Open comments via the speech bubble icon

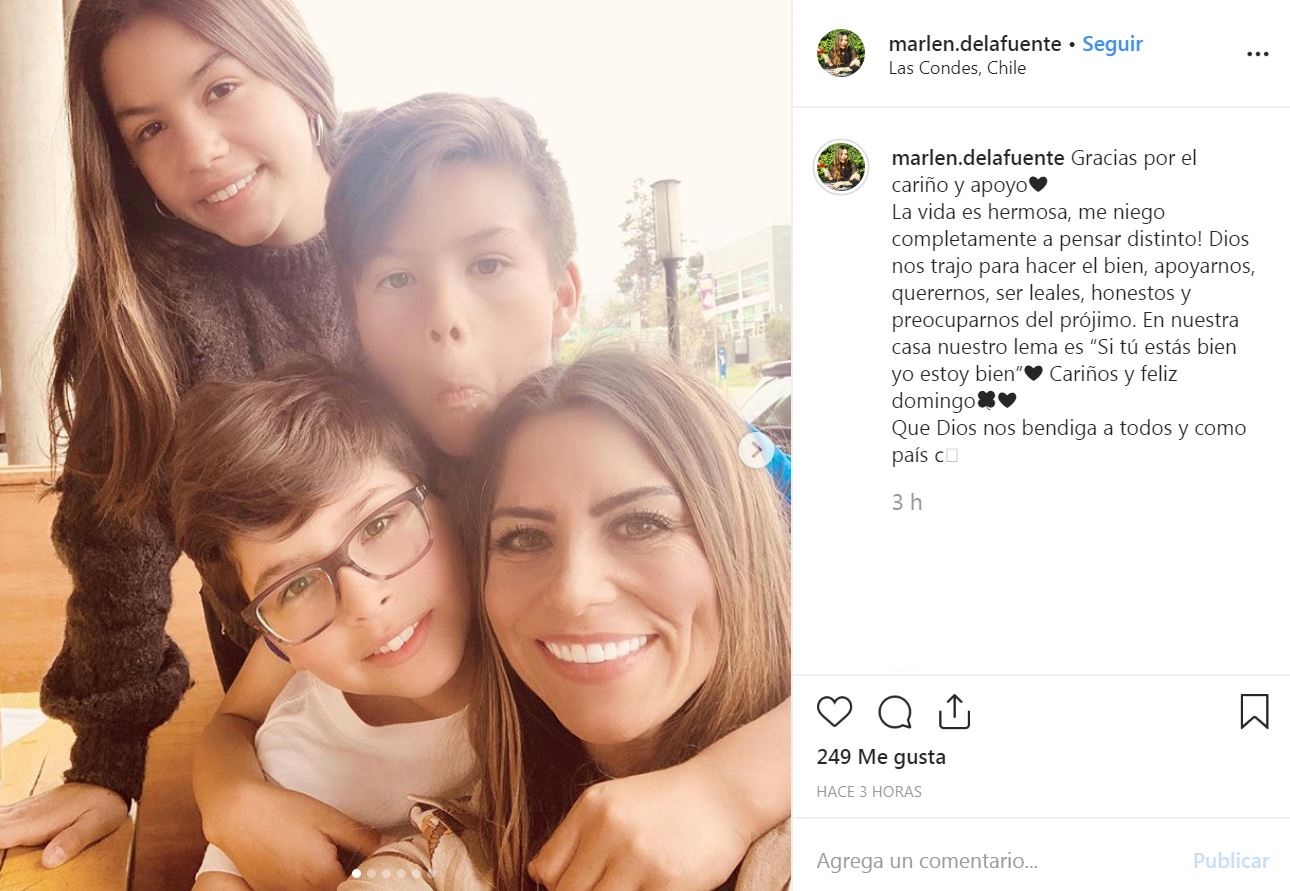click(895, 712)
